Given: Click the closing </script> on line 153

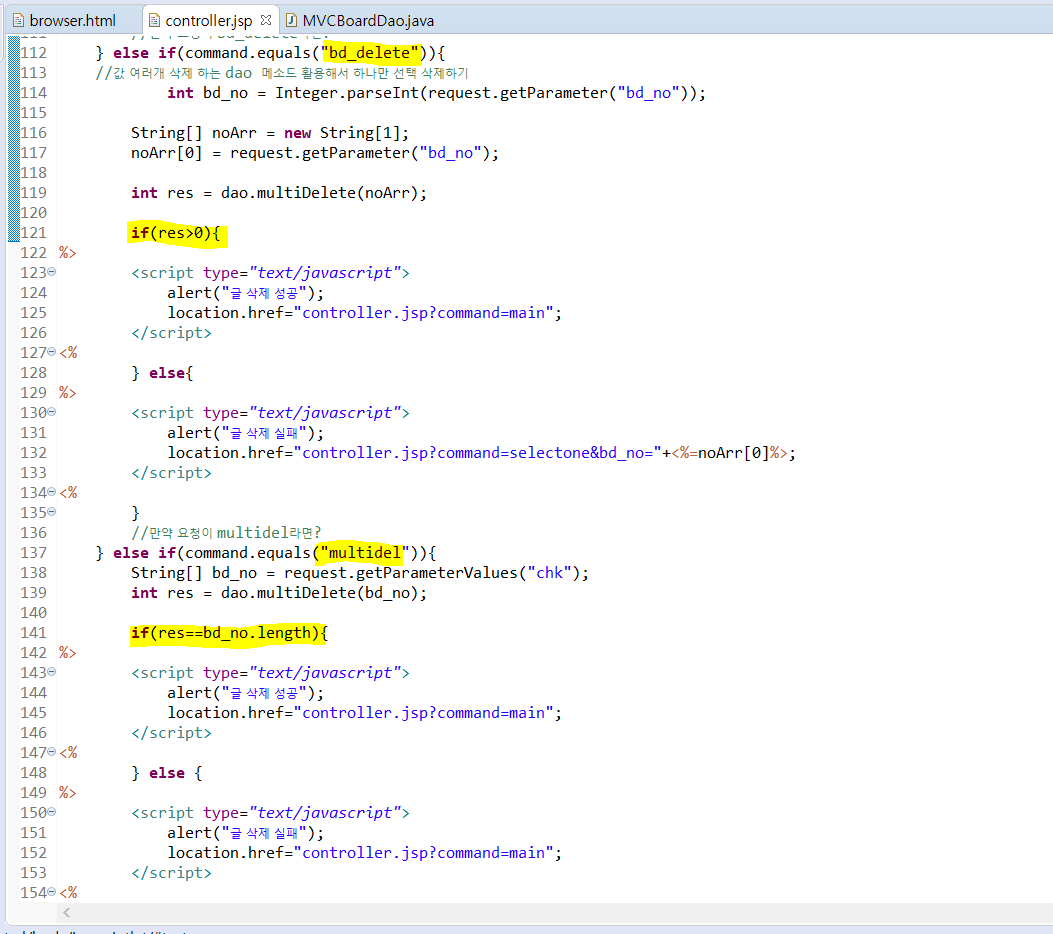Looking at the screenshot, I should pyautogui.click(x=171, y=873).
